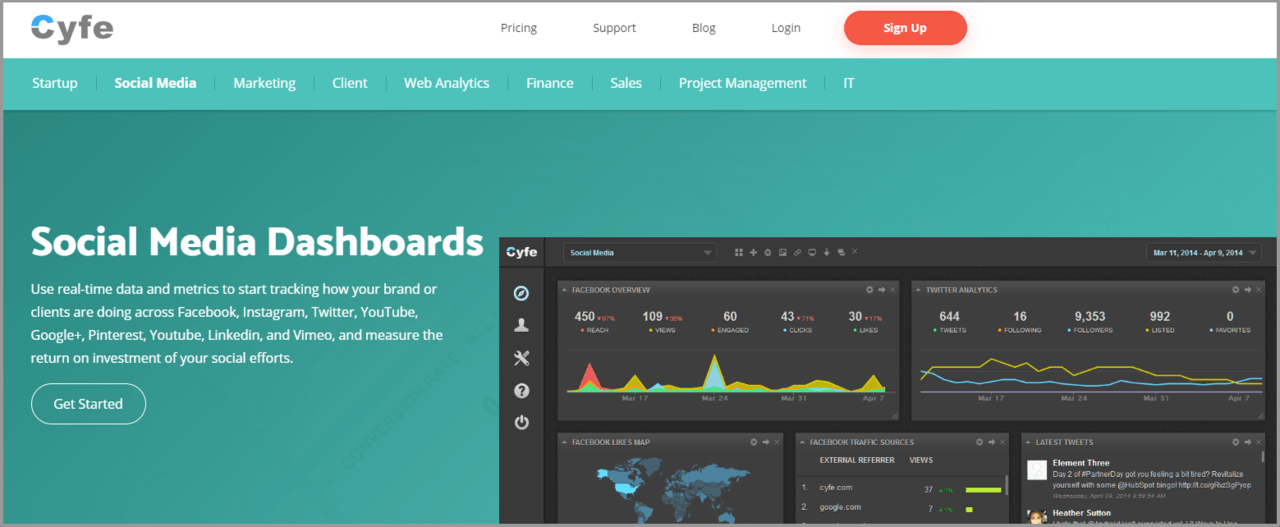Click Twitter Analytics widget arrow icon
The image size is (1280, 527).
1246,290
